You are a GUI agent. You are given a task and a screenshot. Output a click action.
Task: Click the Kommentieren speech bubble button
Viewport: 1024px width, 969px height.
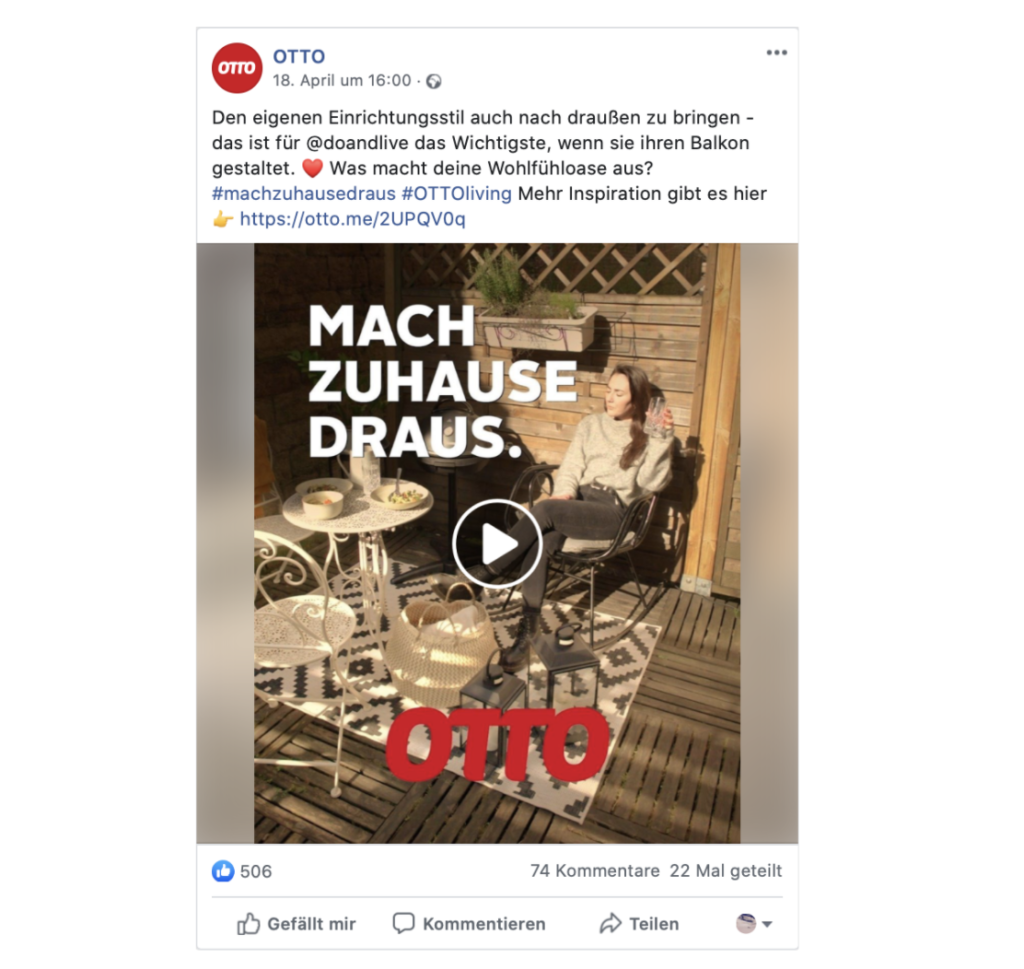point(469,924)
